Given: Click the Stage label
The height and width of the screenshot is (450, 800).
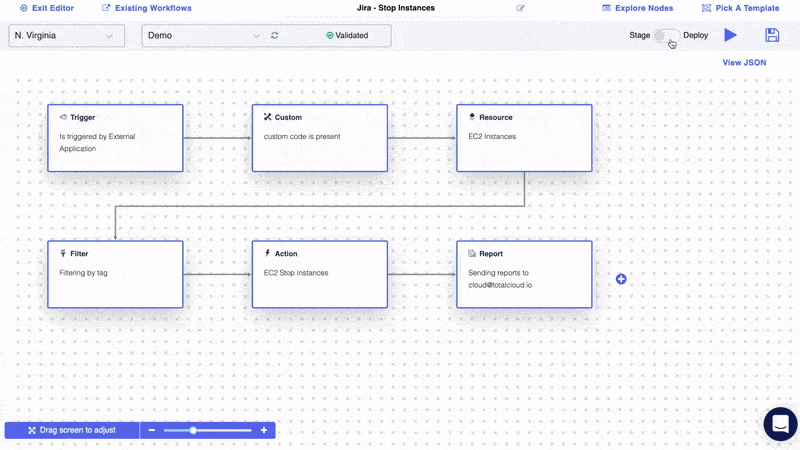Looking at the screenshot, I should (x=639, y=35).
